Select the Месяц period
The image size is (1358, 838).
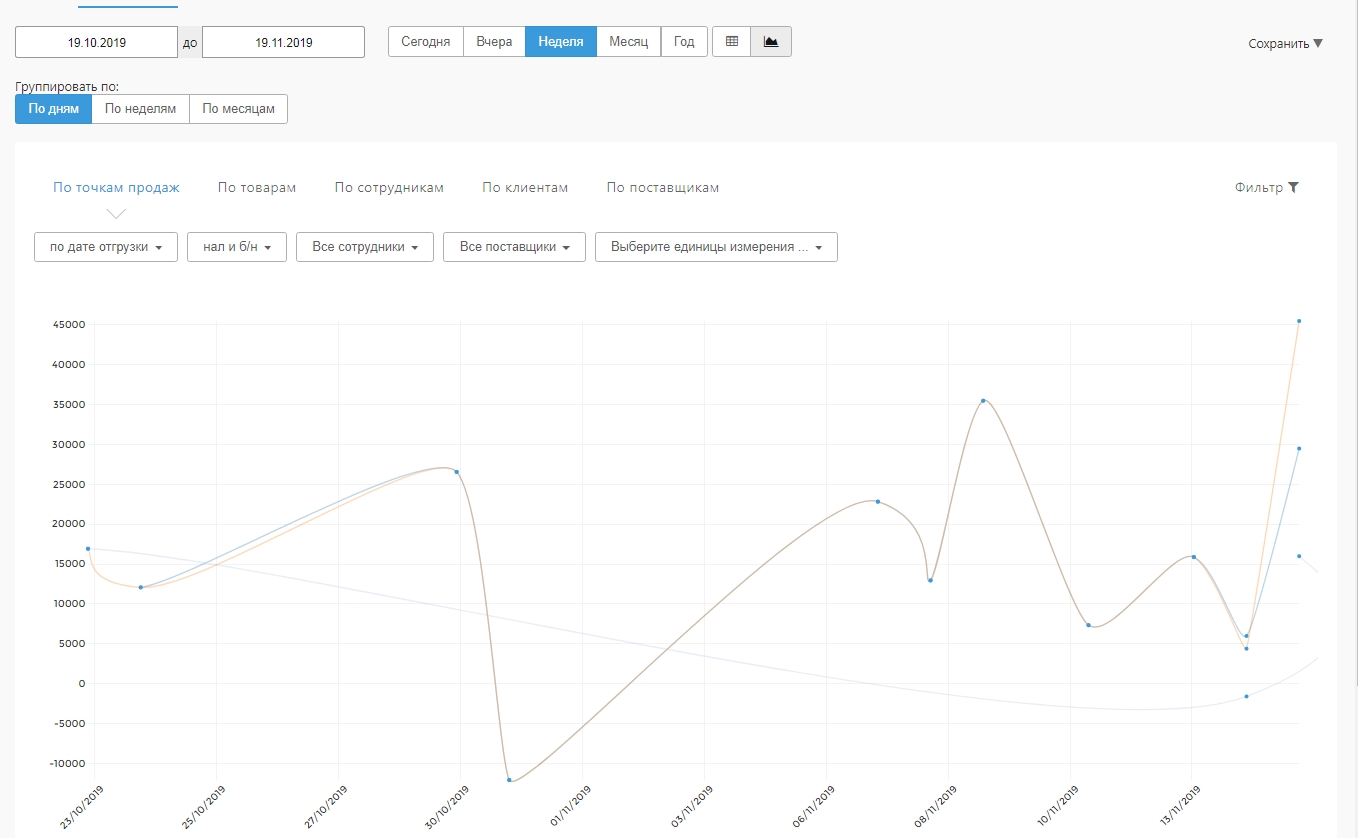(x=629, y=42)
